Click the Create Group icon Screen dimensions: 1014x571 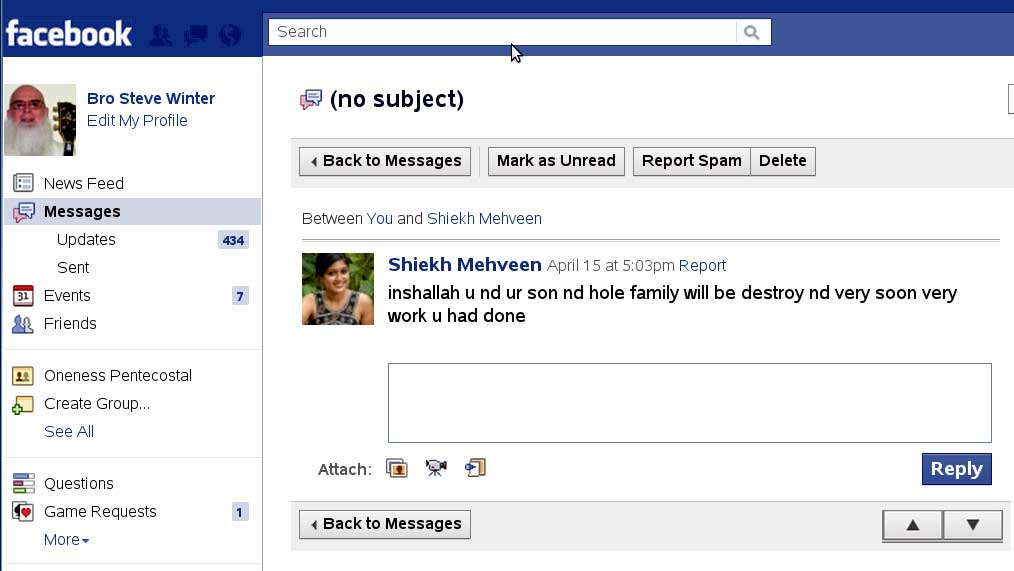23,405
